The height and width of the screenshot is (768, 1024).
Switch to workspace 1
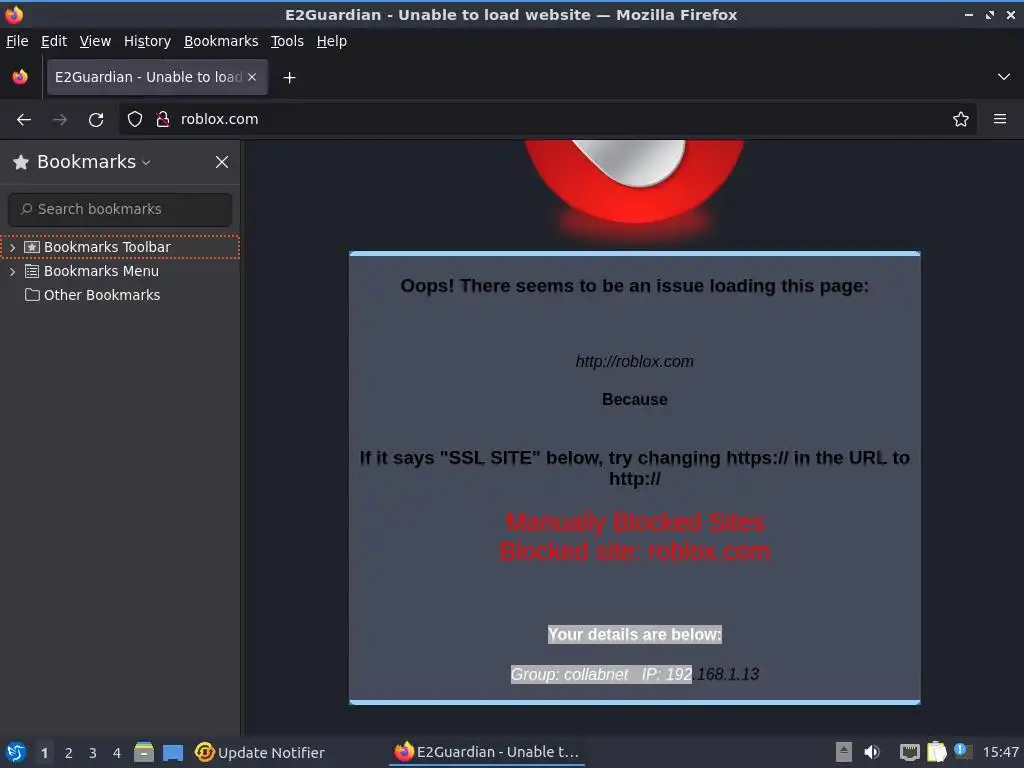[44, 753]
